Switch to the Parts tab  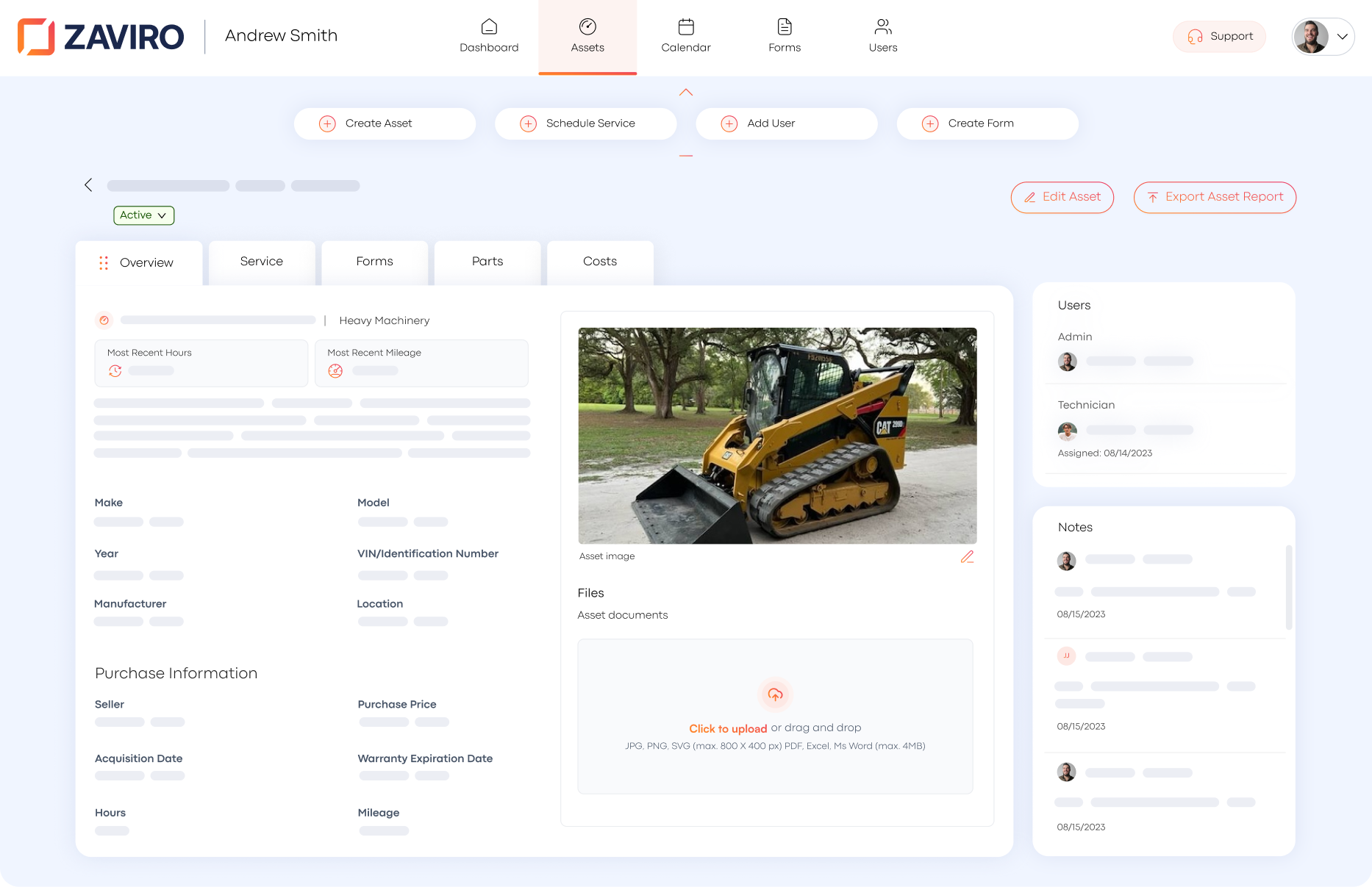(x=487, y=262)
